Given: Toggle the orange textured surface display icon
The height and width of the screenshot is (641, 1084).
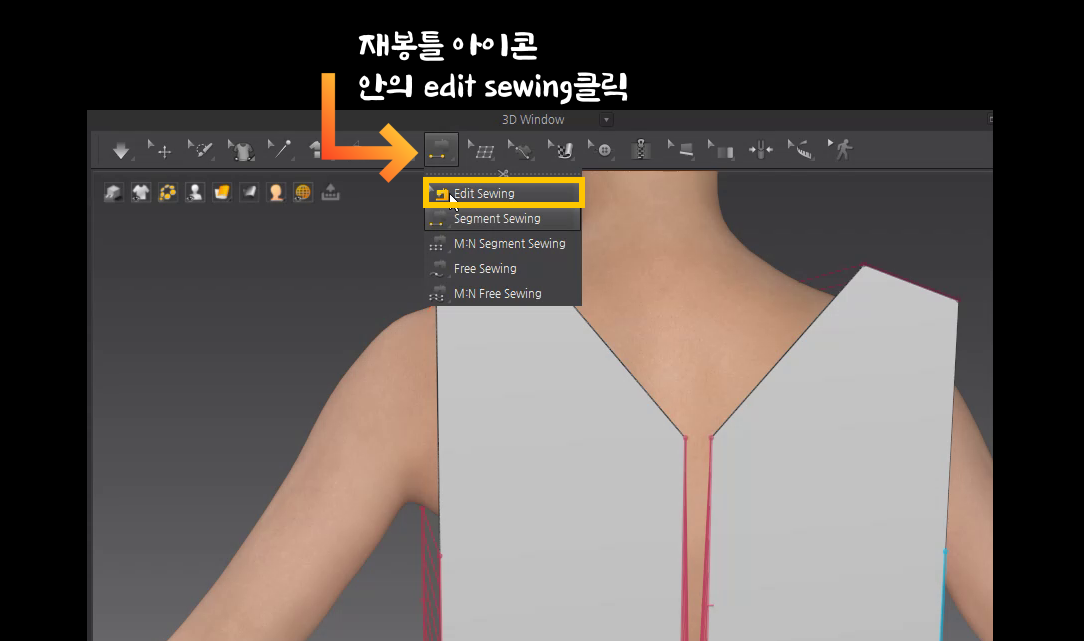Looking at the screenshot, I should 222,192.
